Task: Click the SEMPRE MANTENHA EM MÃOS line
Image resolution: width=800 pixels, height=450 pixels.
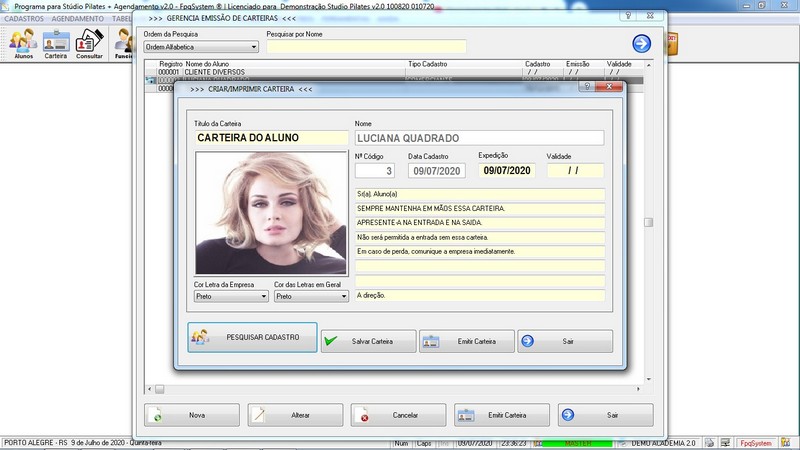Action: coord(480,209)
